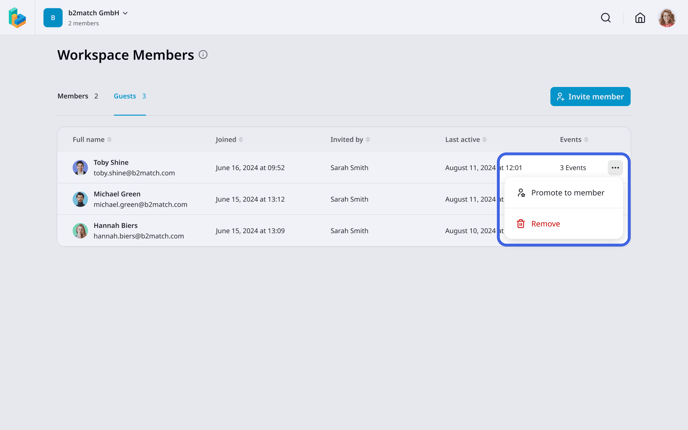Open the user profile avatar
This screenshot has height=430, width=688.
pos(666,18)
